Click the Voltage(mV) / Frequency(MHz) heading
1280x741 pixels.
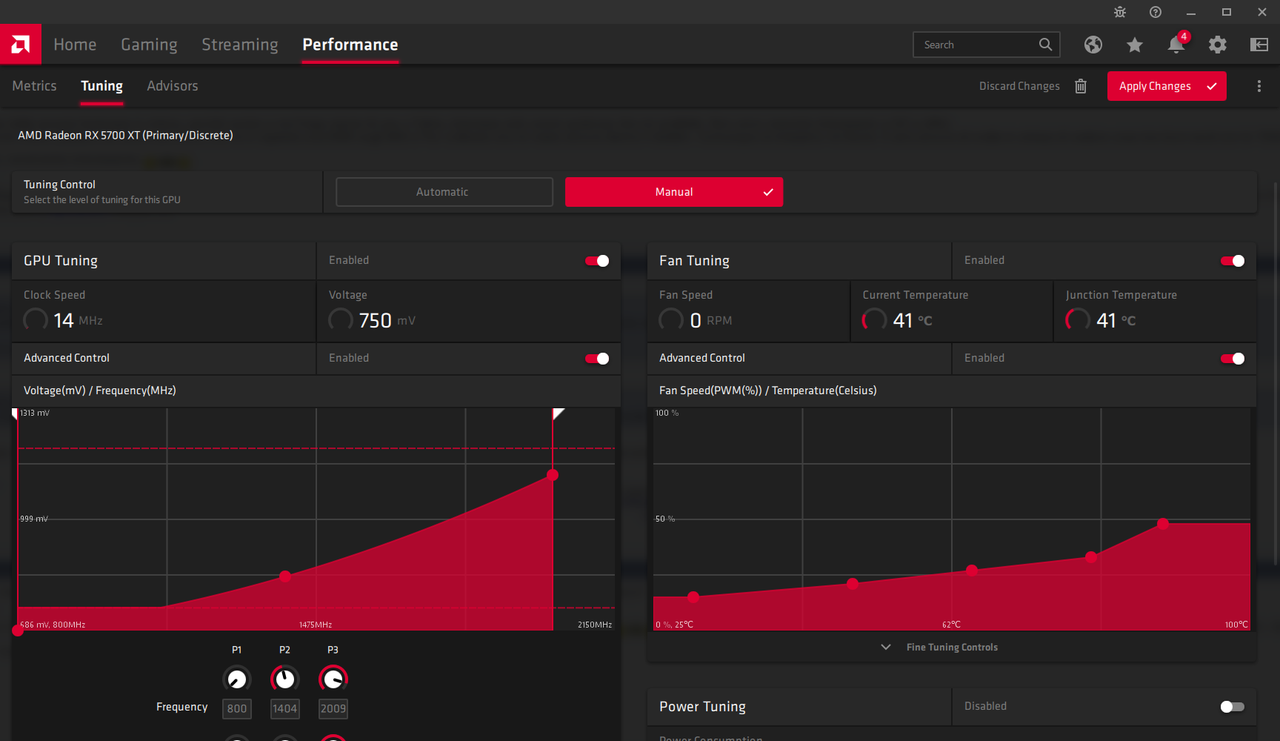(x=100, y=390)
